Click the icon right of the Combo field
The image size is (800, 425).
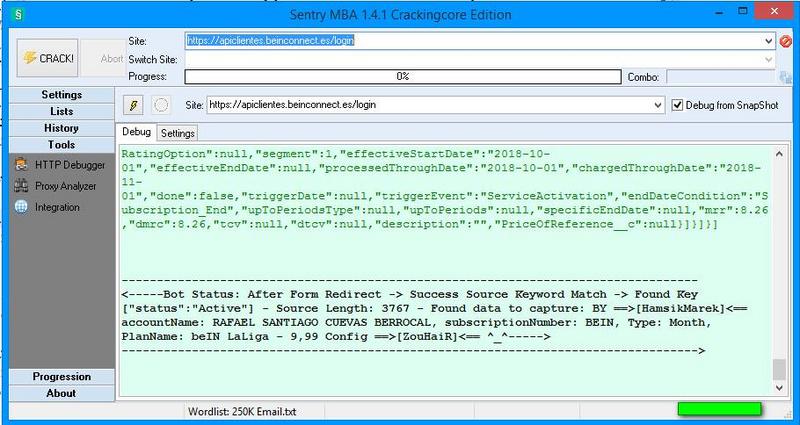[785, 78]
